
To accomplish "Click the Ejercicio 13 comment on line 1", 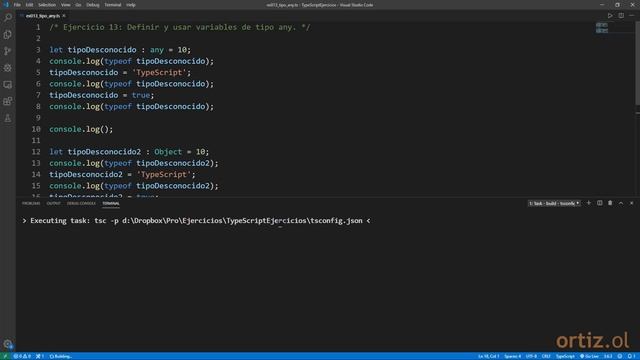I will click(180, 27).
